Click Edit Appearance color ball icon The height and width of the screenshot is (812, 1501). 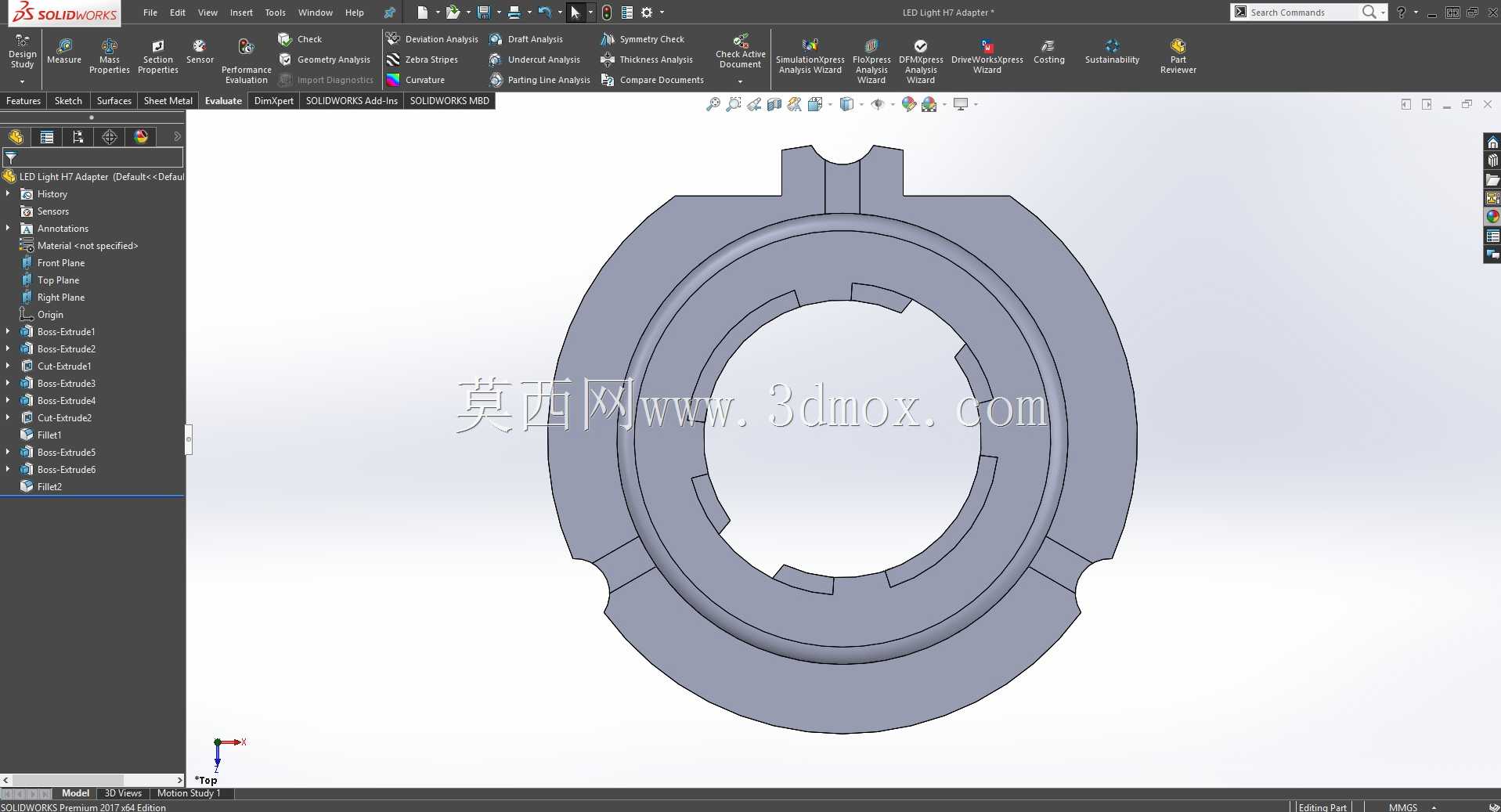(908, 104)
